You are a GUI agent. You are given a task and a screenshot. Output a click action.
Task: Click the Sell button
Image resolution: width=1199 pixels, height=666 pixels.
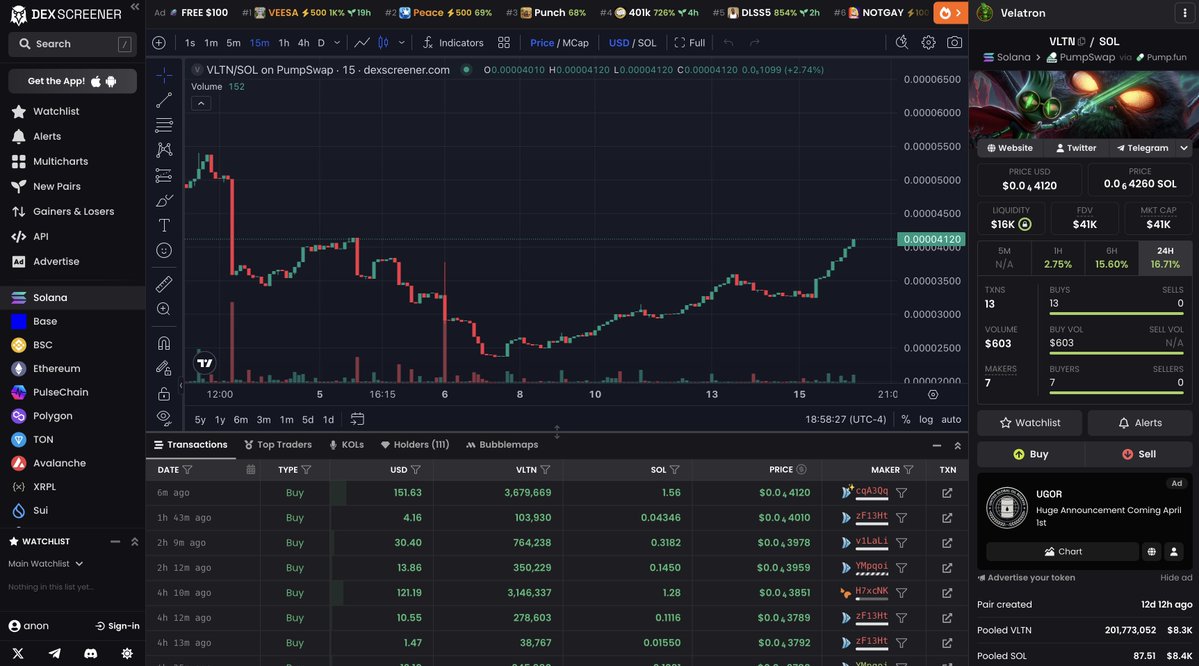(1139, 454)
